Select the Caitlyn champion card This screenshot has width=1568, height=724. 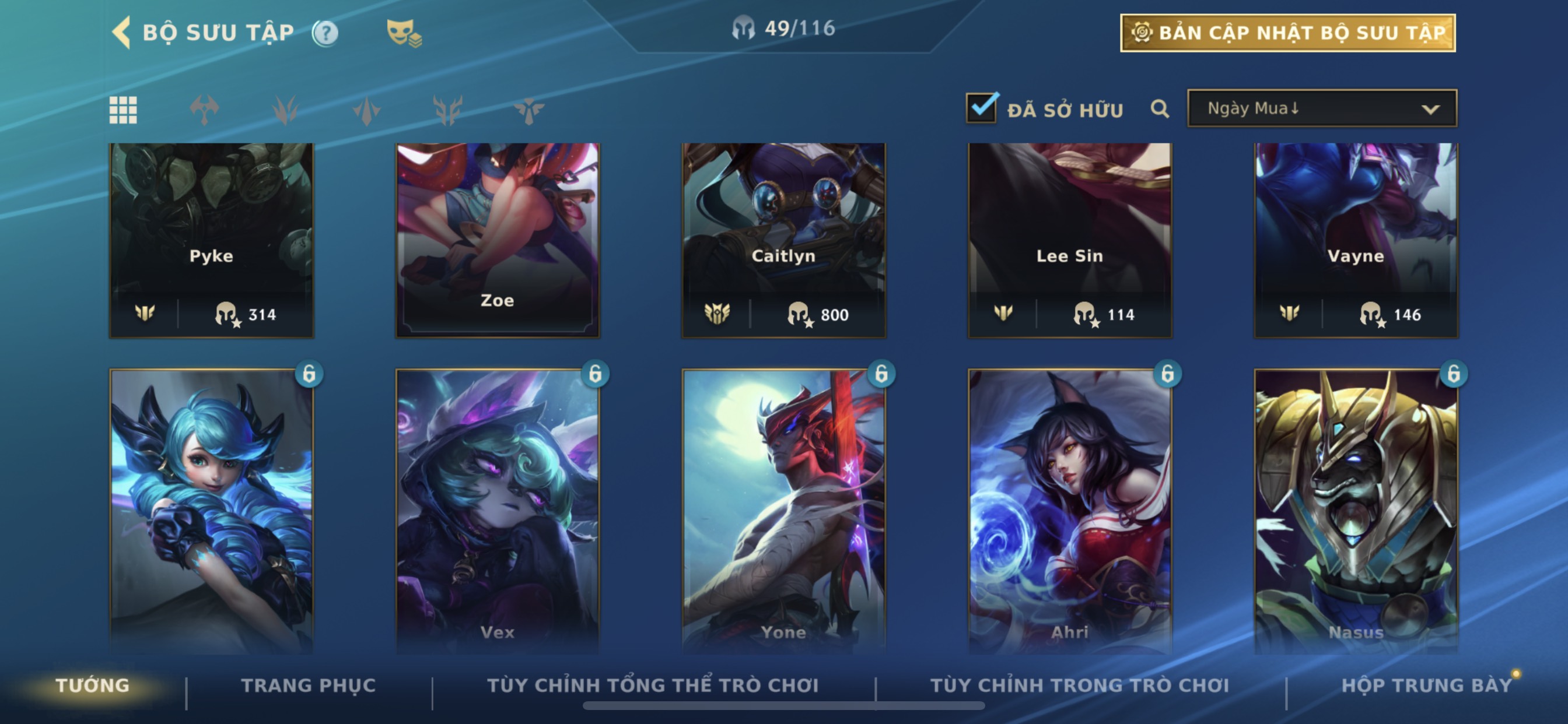click(x=783, y=240)
